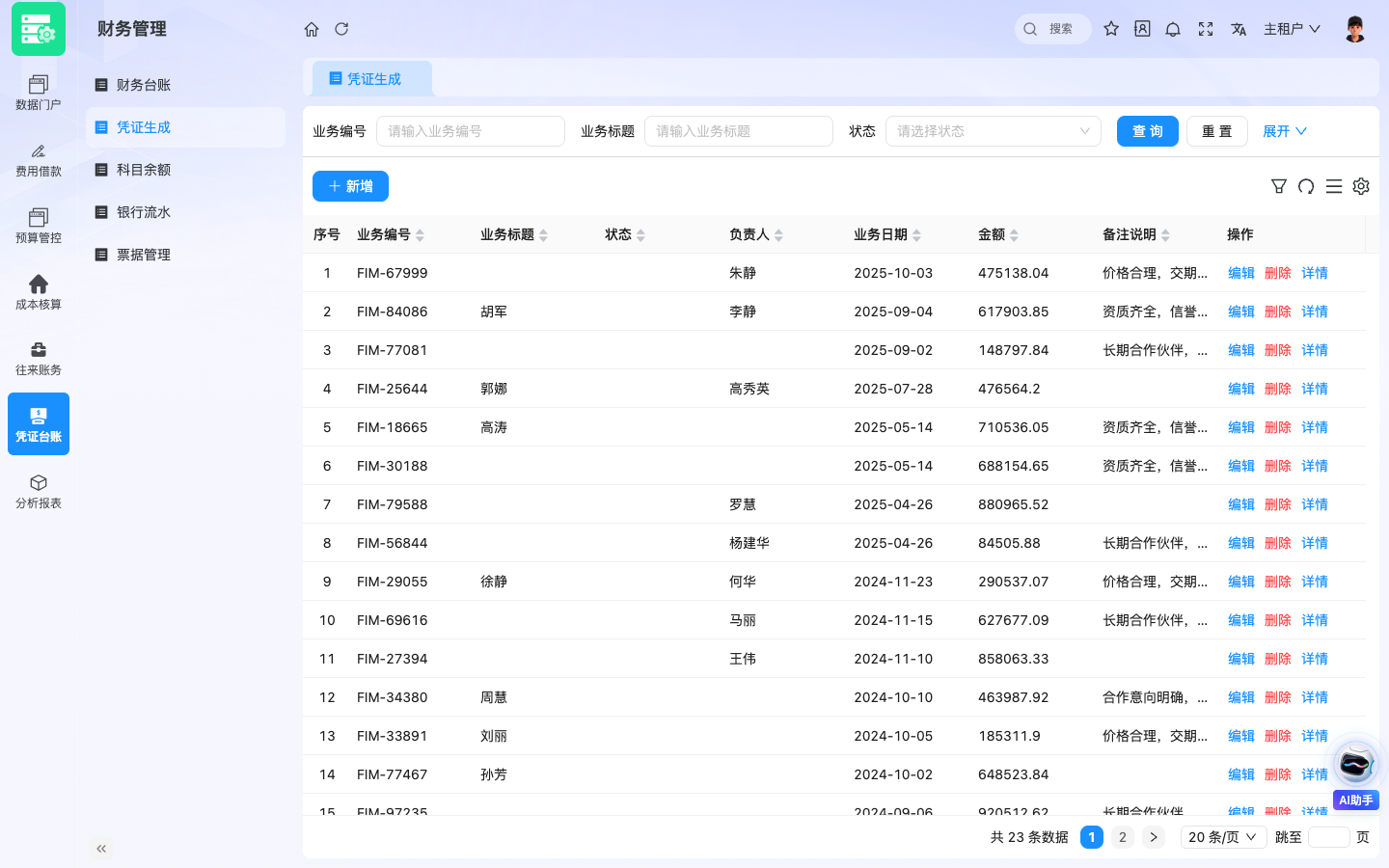Click the refresh icon in header

341,29
